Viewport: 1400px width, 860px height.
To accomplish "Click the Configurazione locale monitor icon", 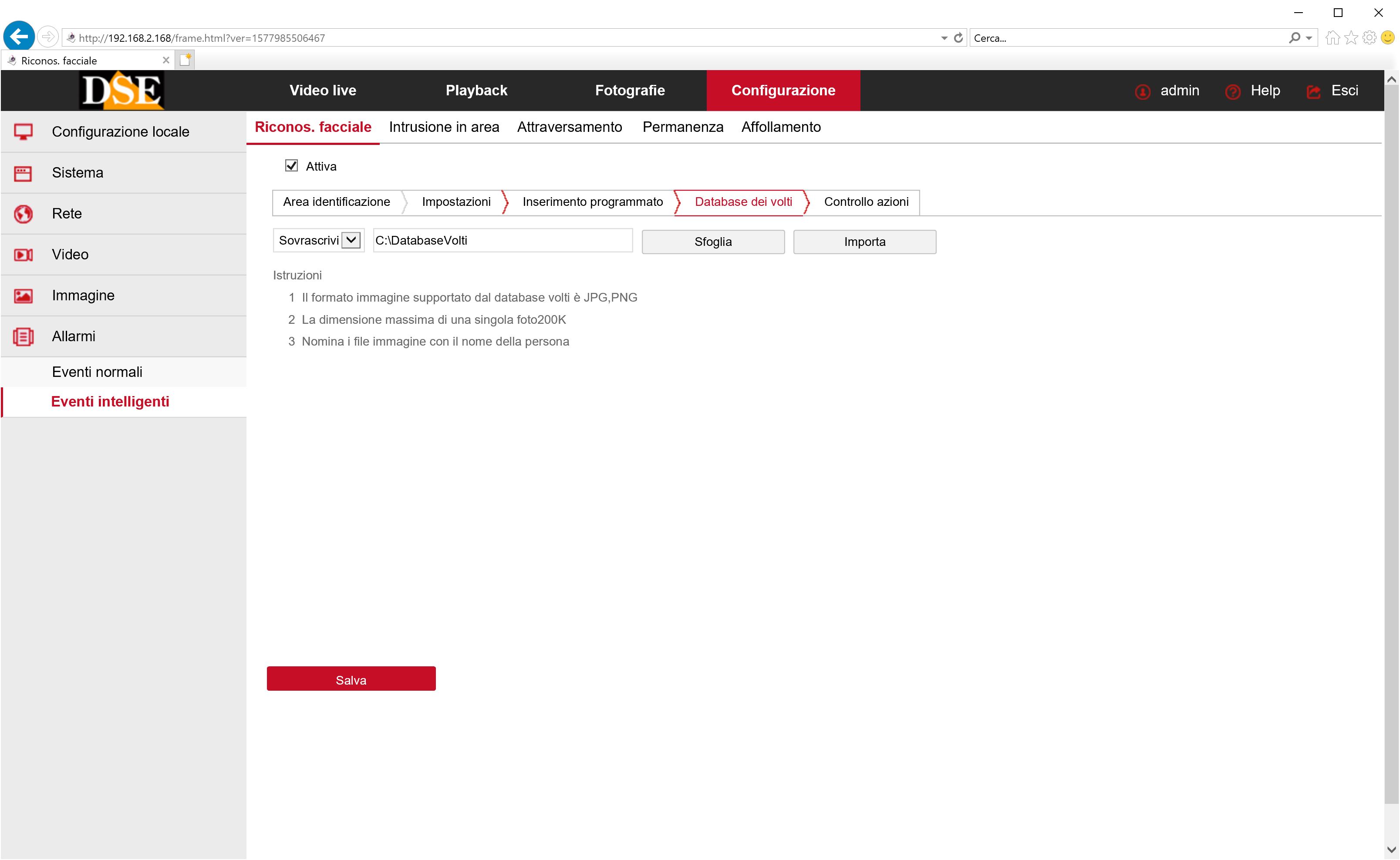I will coord(24,132).
